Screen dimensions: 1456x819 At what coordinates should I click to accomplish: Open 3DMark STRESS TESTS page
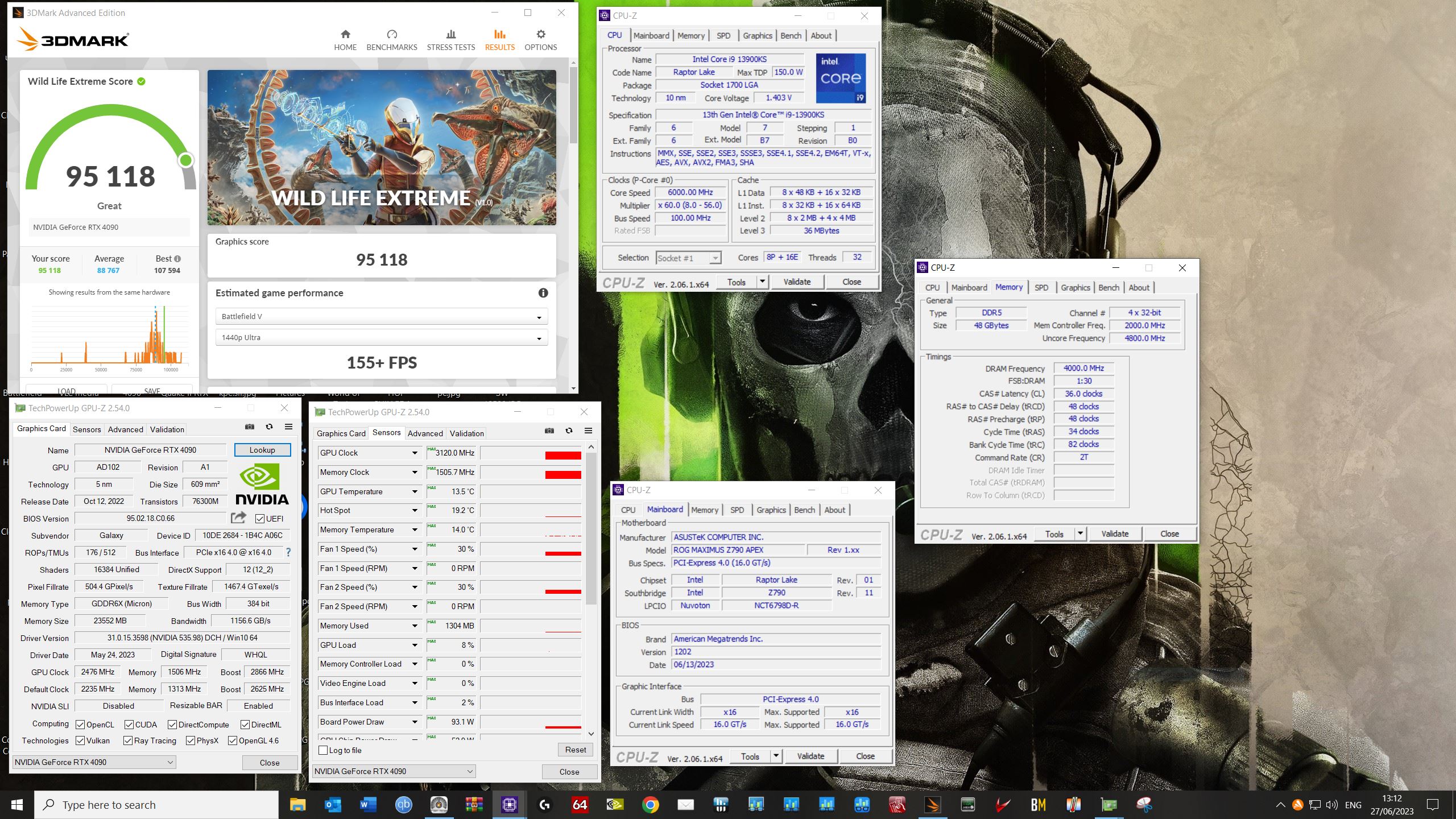click(x=450, y=40)
